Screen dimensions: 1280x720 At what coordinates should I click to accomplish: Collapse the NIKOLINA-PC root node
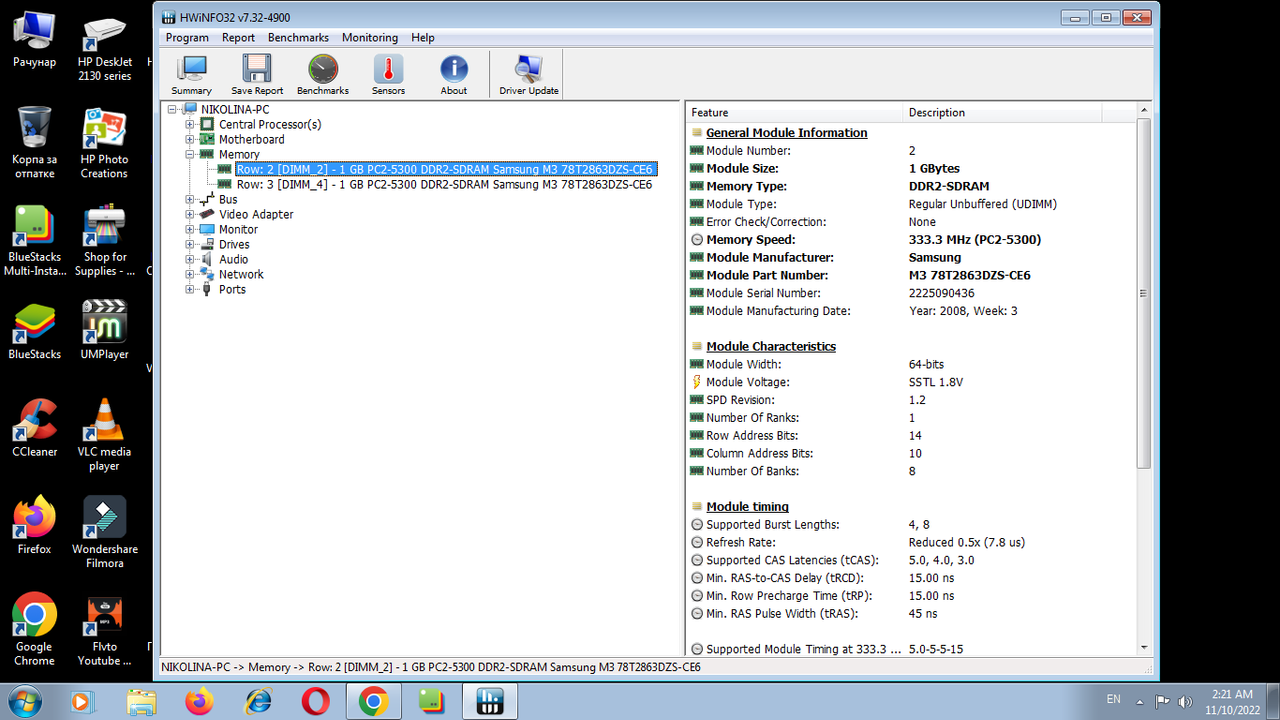[x=173, y=110]
